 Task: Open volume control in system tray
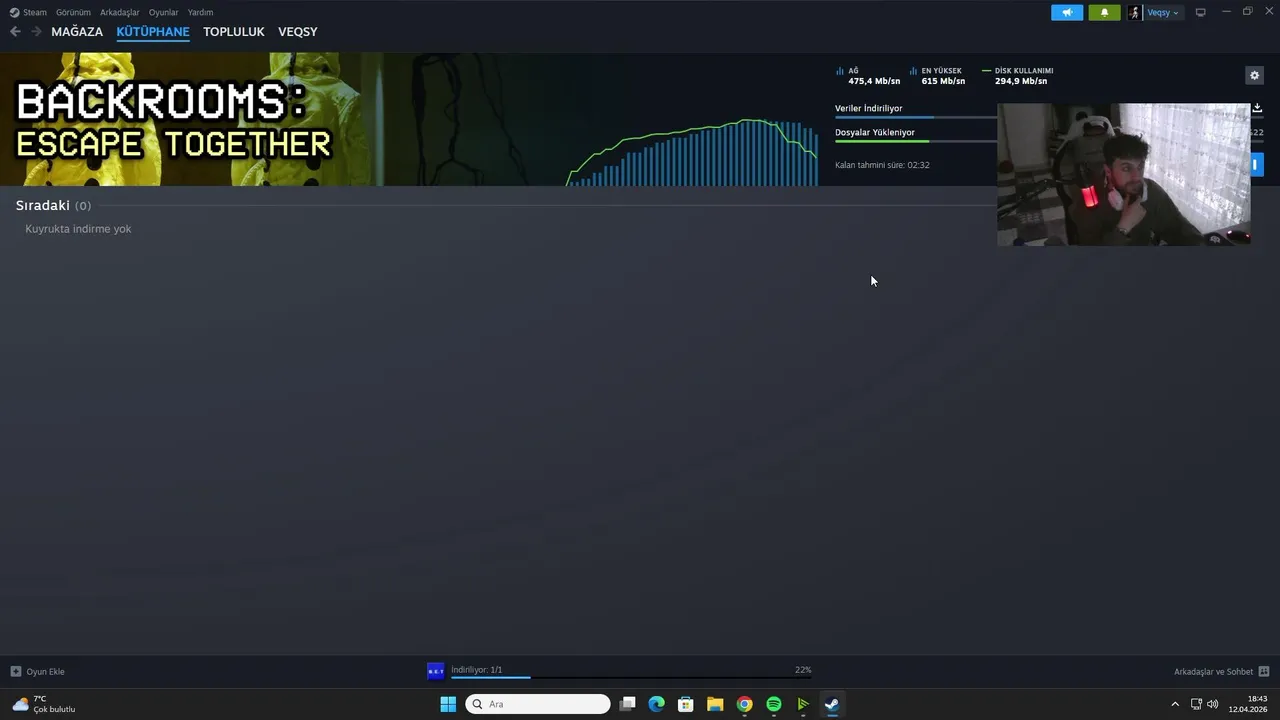(x=1213, y=704)
